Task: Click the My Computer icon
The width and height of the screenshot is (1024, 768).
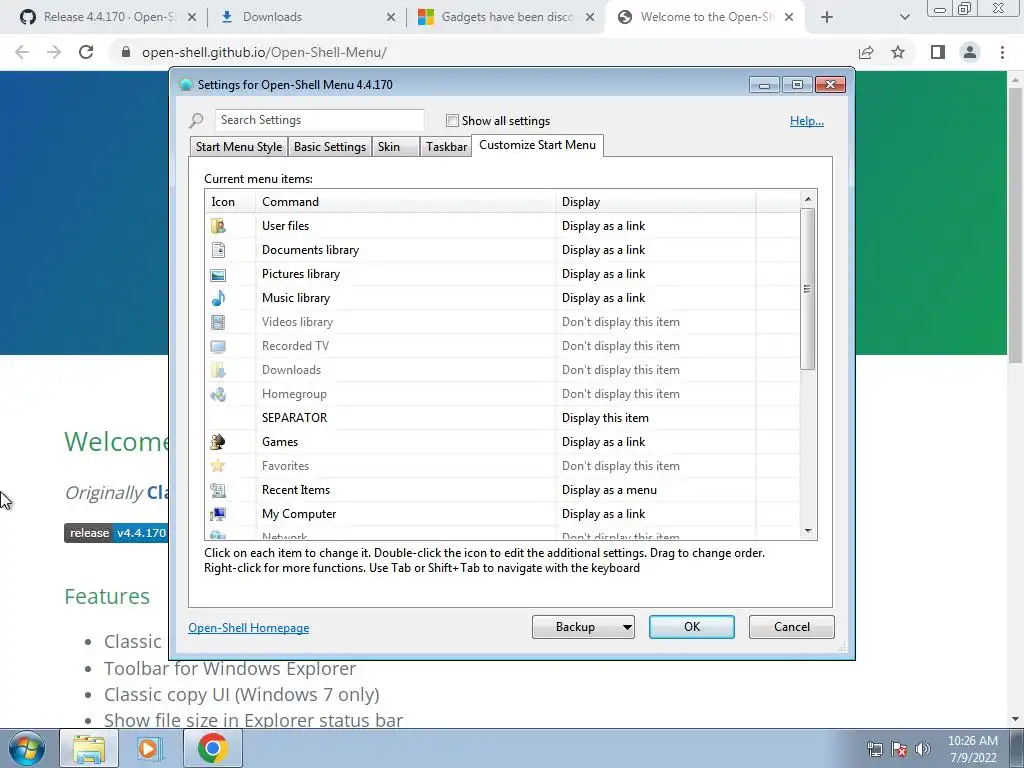Action: [218, 515]
